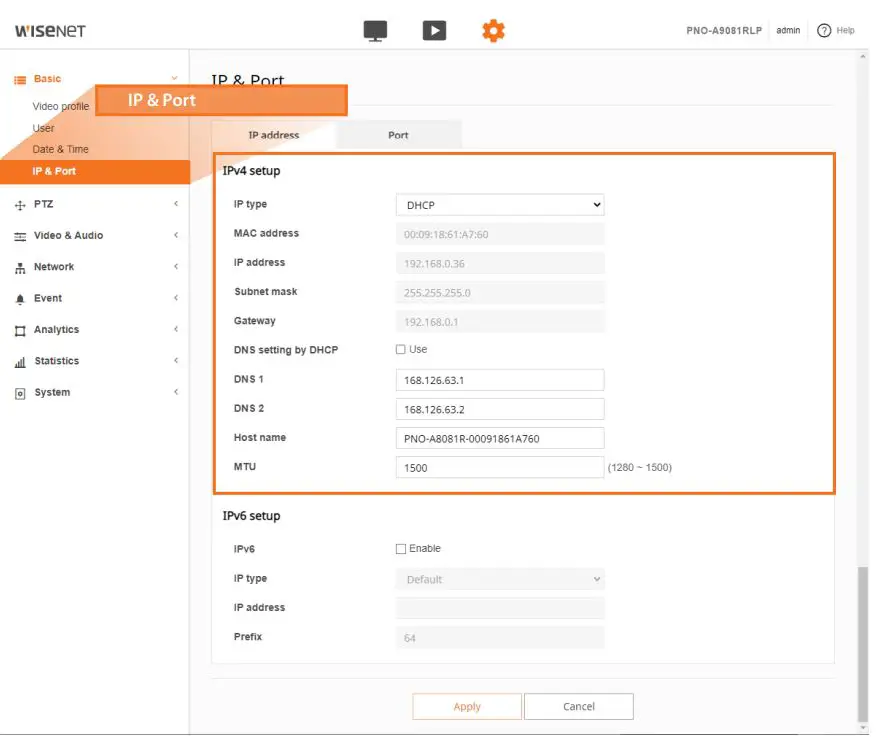Click the Analytics icon in the sidebar
The image size is (876, 740).
coord(20,329)
